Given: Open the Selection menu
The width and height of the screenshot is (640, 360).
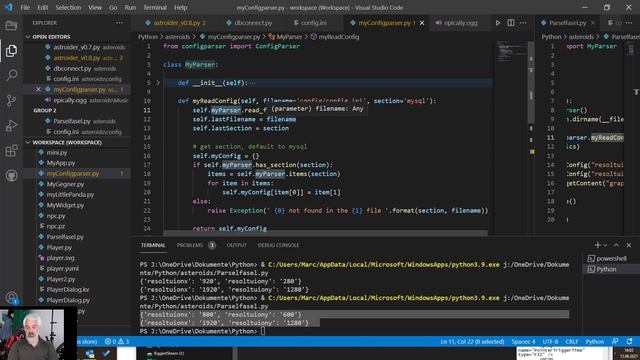Looking at the screenshot, I should [x=68, y=7].
